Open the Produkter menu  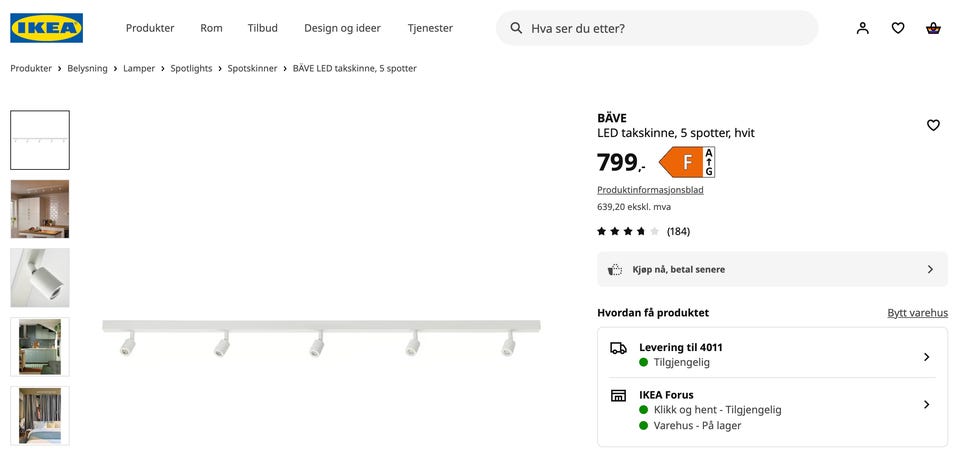click(150, 28)
